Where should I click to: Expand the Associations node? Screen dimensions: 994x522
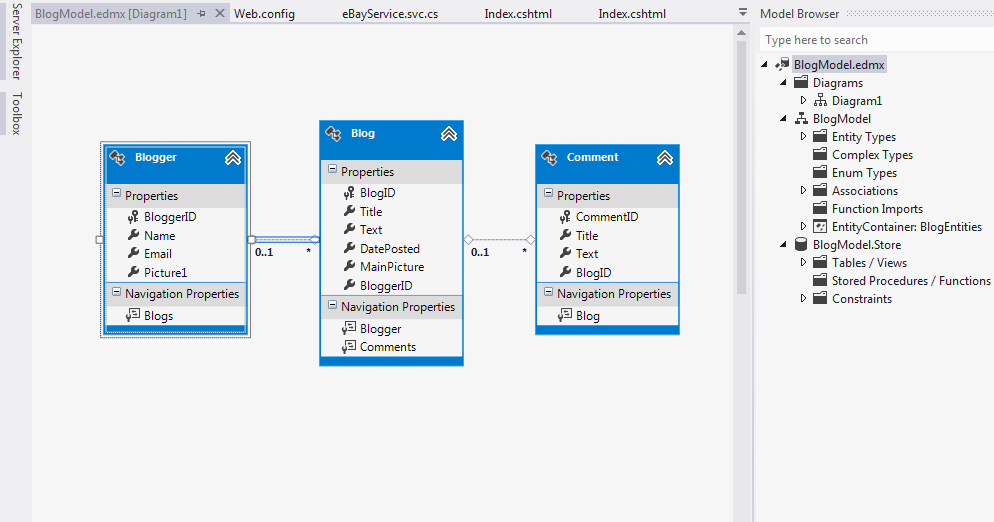(x=803, y=190)
